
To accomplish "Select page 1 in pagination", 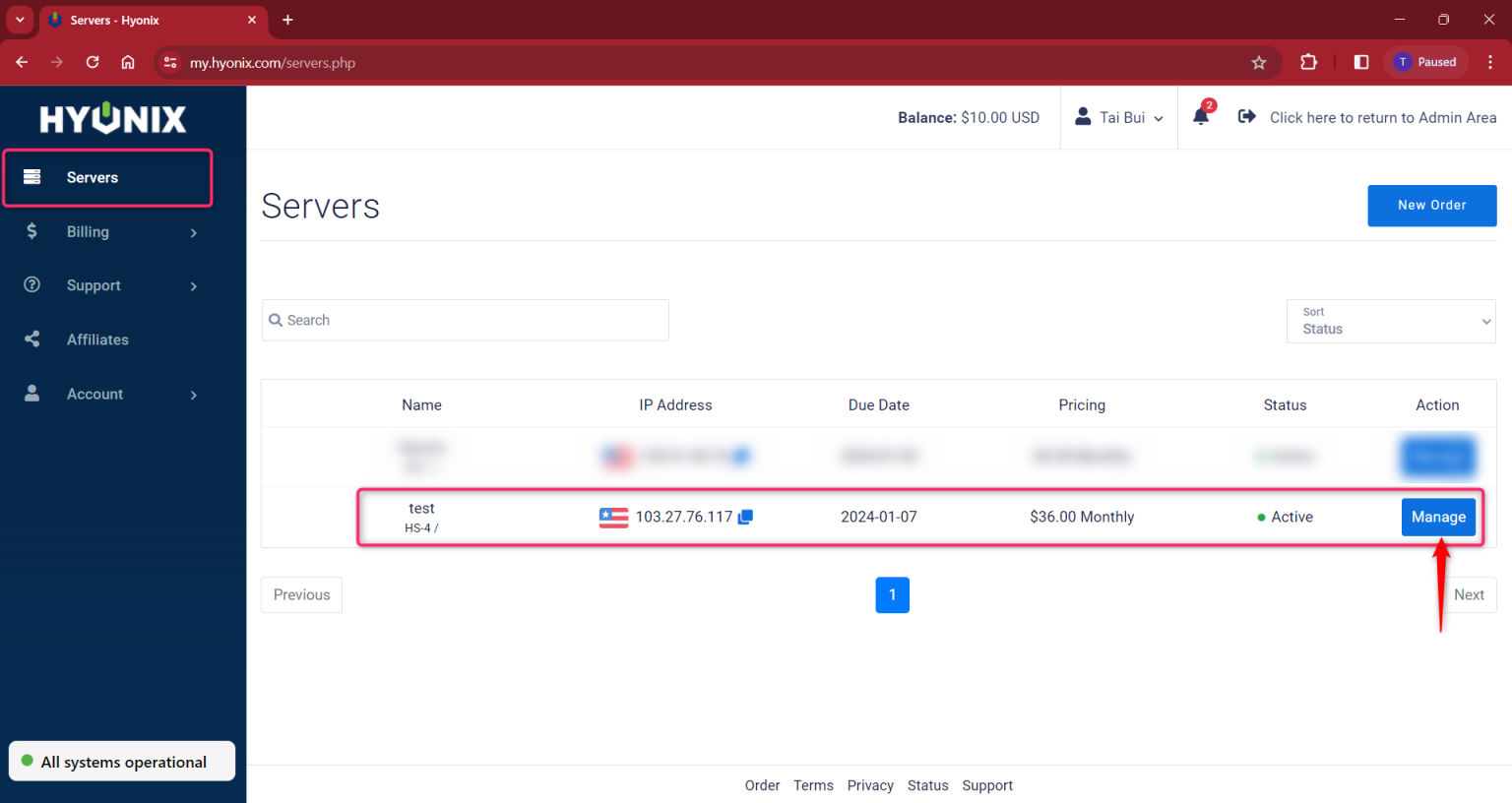I will [x=892, y=595].
